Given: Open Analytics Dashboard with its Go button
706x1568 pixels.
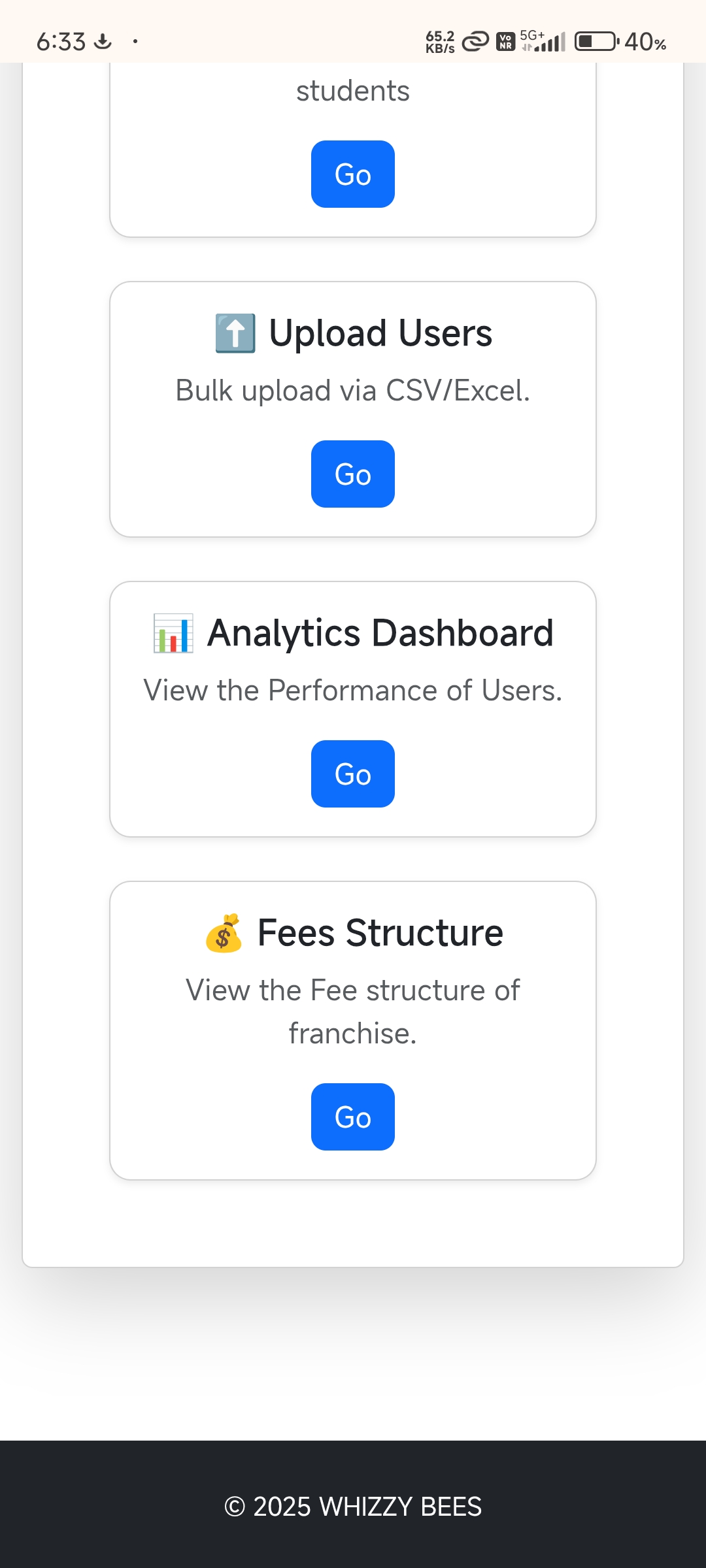Looking at the screenshot, I should (x=353, y=774).
